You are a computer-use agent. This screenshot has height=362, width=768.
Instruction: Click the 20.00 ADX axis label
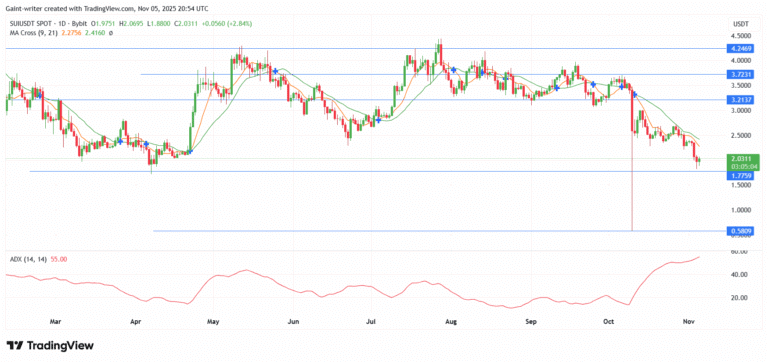click(x=740, y=298)
